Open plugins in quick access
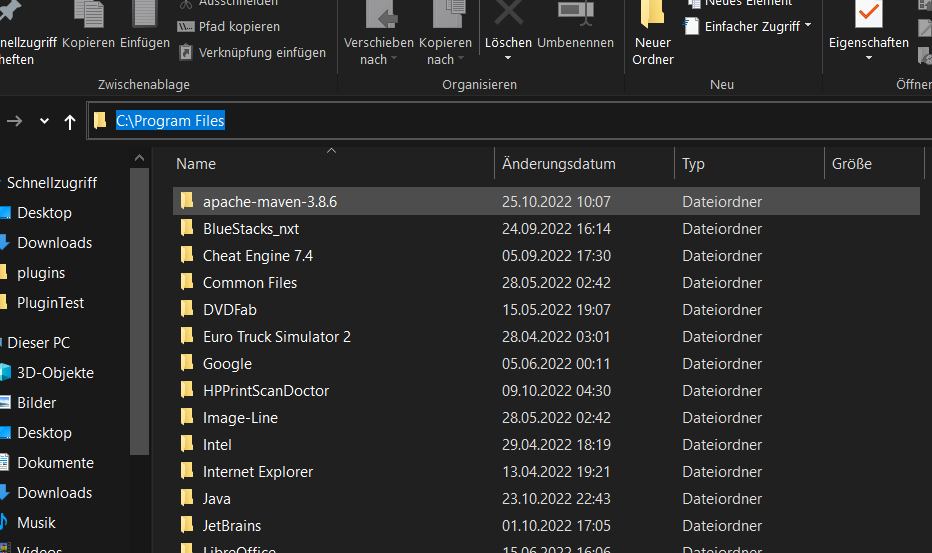This screenshot has height=553, width=932. (x=41, y=274)
